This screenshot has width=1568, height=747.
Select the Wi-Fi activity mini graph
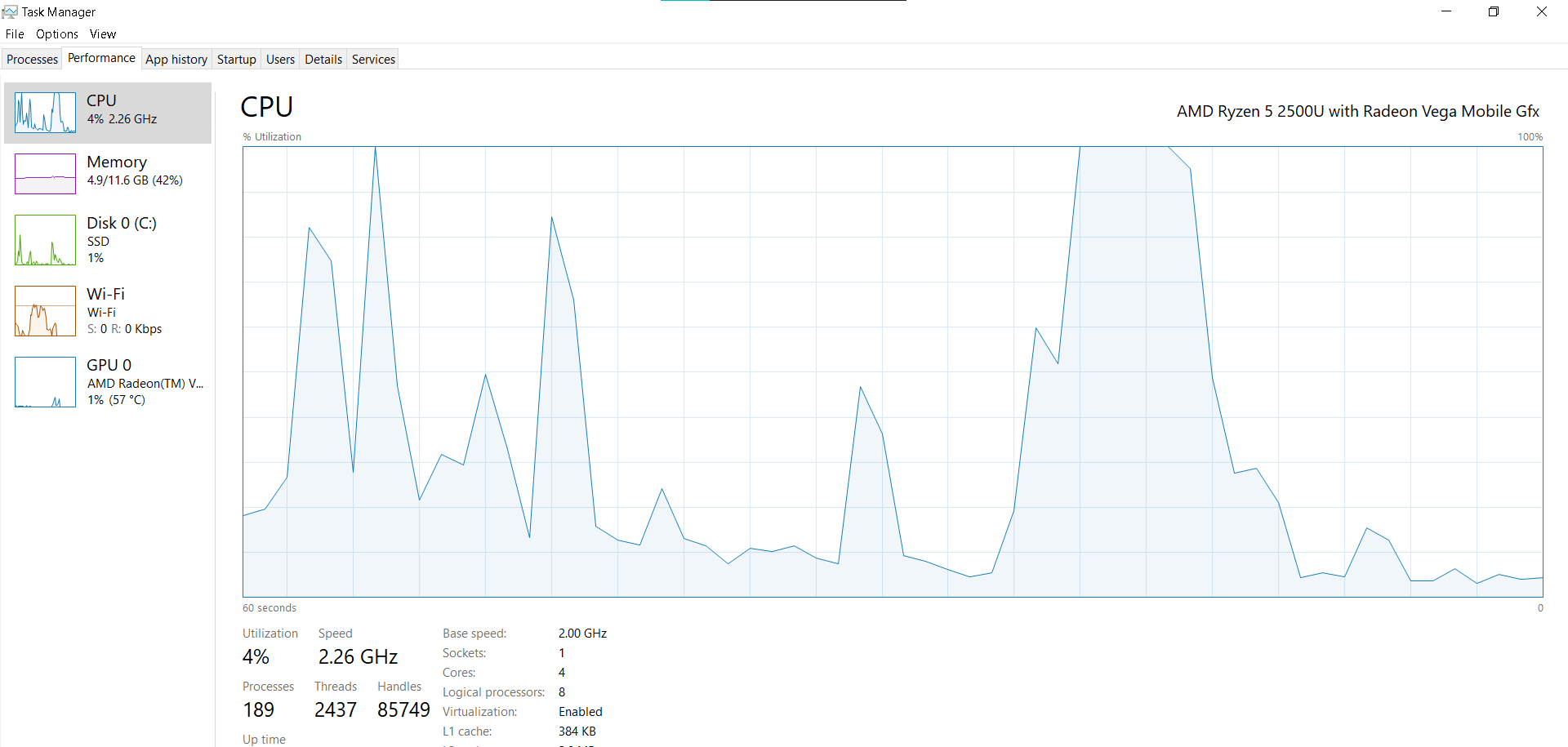(x=45, y=311)
